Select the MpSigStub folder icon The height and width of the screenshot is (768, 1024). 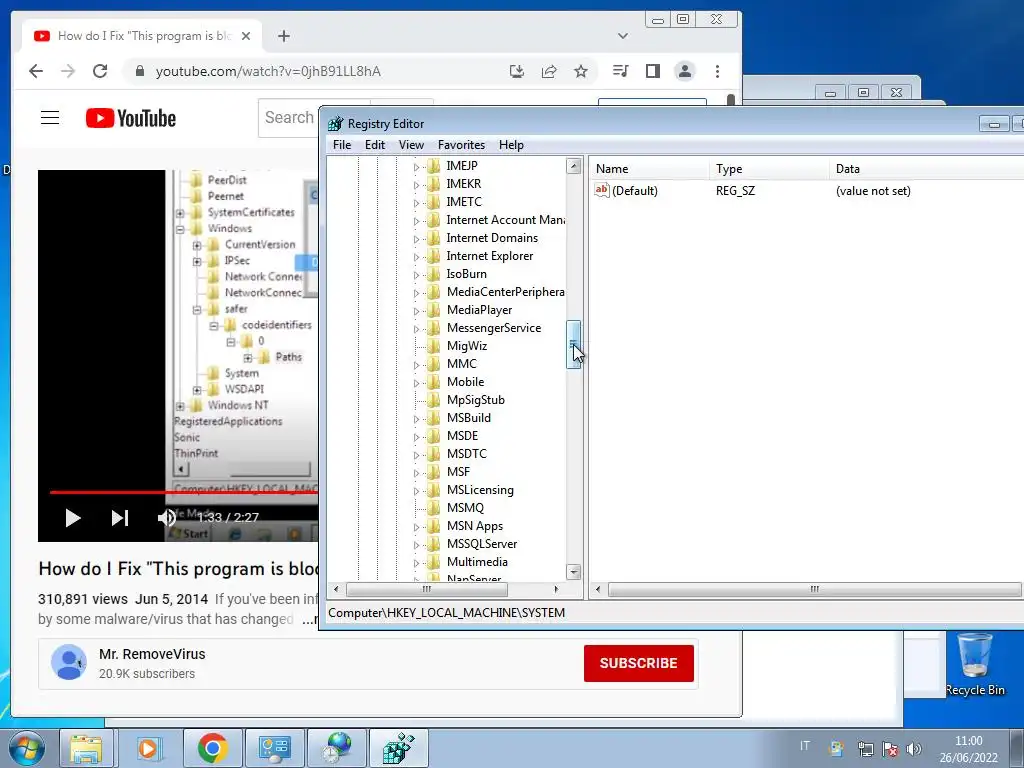click(433, 400)
